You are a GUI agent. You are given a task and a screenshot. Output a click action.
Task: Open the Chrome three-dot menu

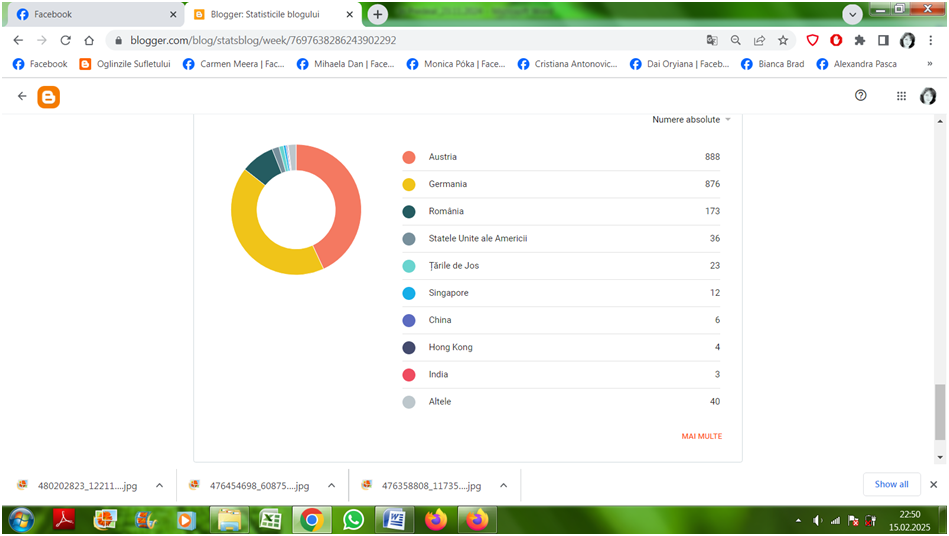tap(931, 40)
